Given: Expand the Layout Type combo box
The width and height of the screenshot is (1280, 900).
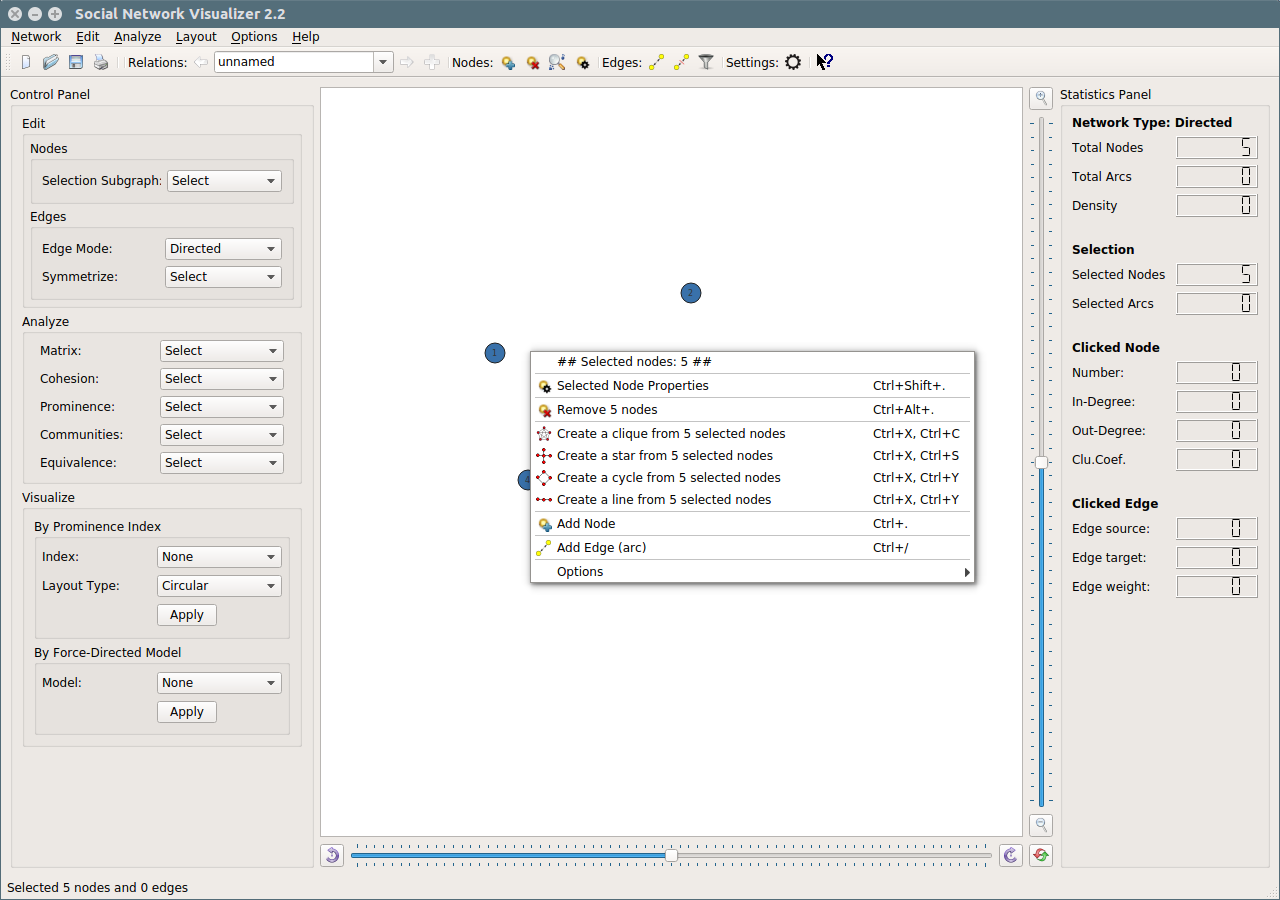Looking at the screenshot, I should pos(219,586).
